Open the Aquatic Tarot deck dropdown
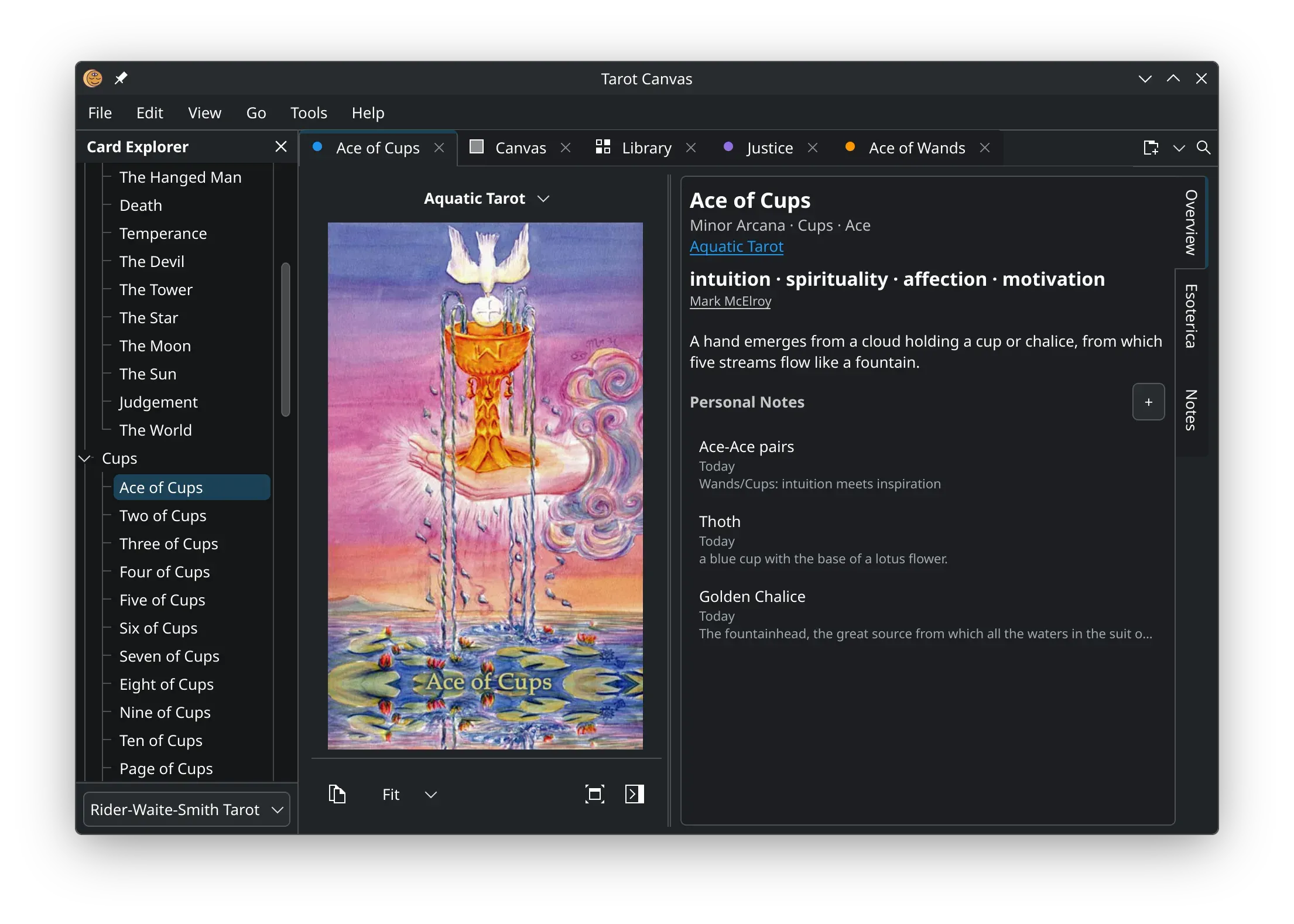 point(486,199)
